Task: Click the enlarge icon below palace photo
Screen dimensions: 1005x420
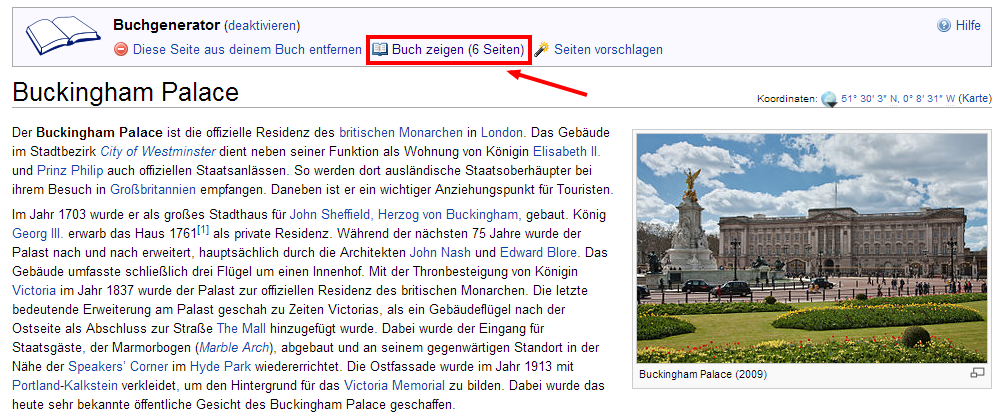Action: (977, 373)
